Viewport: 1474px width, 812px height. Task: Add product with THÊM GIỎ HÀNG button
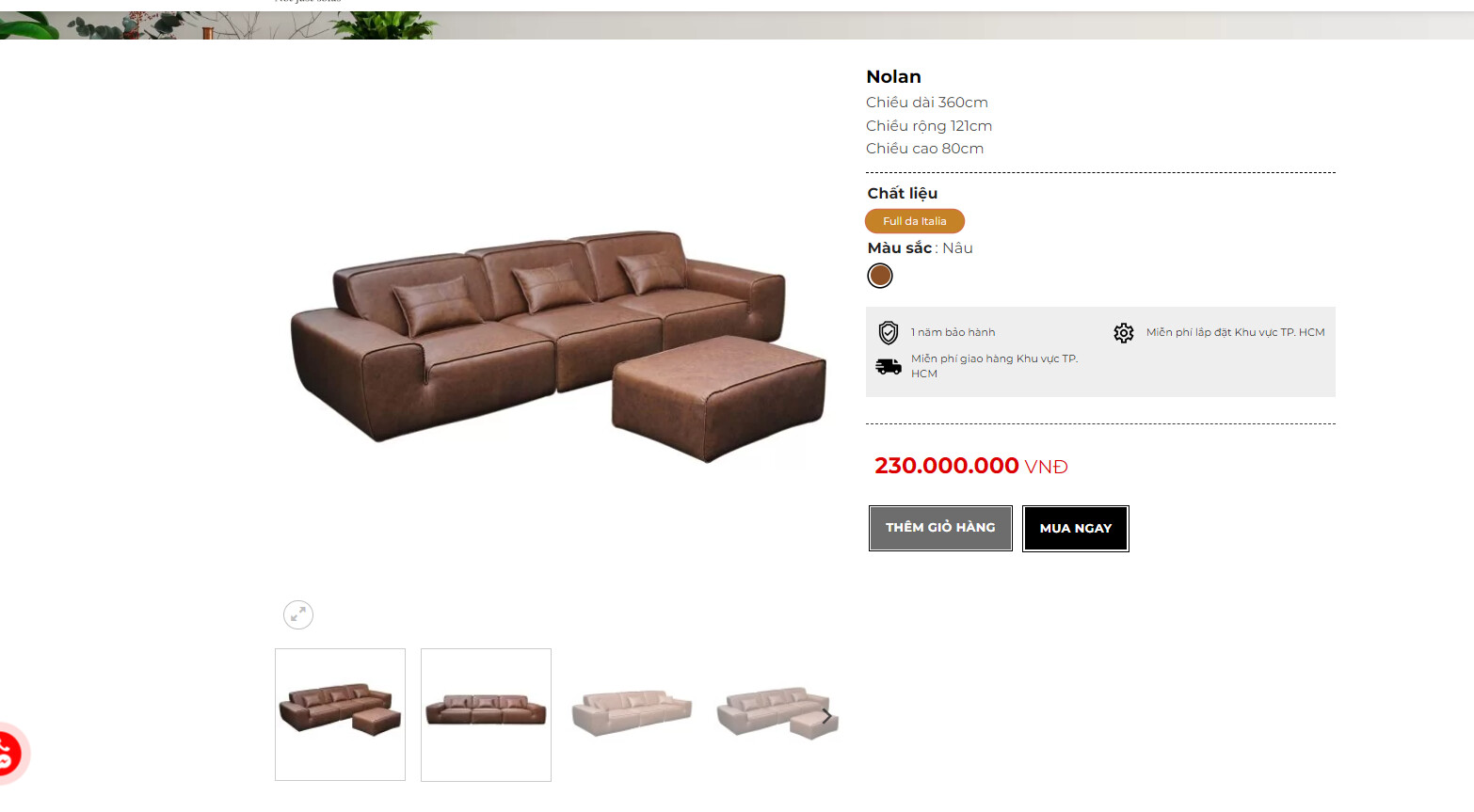coord(940,528)
